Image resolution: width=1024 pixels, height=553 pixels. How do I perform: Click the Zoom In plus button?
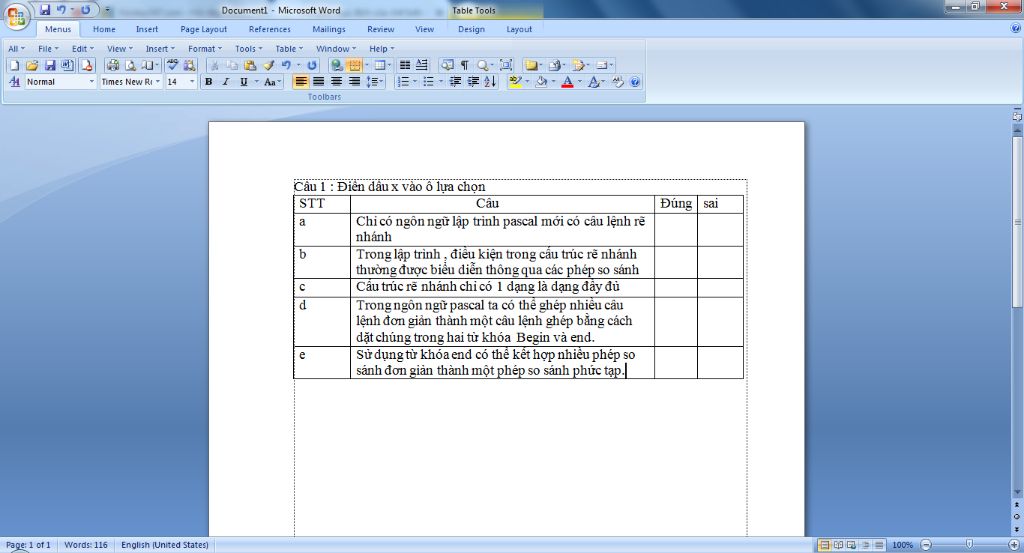pos(1014,545)
